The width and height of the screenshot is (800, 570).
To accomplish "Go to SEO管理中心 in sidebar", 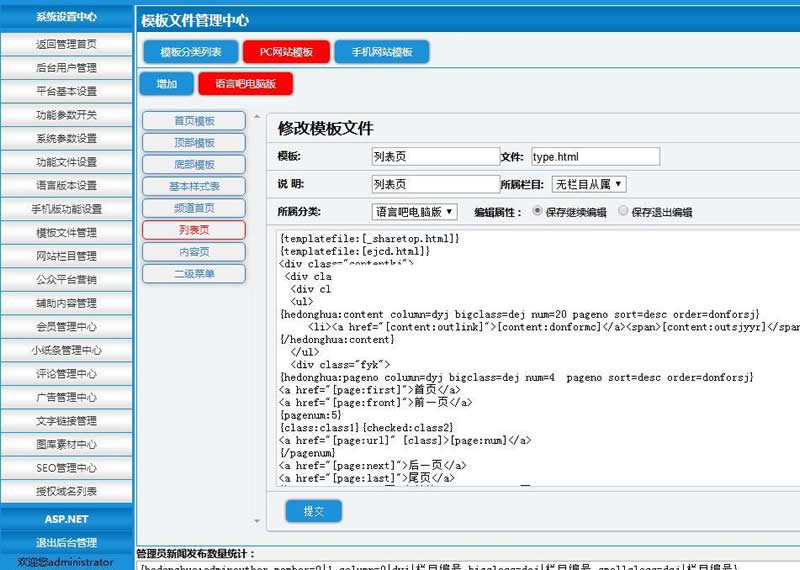I will tap(66, 467).
